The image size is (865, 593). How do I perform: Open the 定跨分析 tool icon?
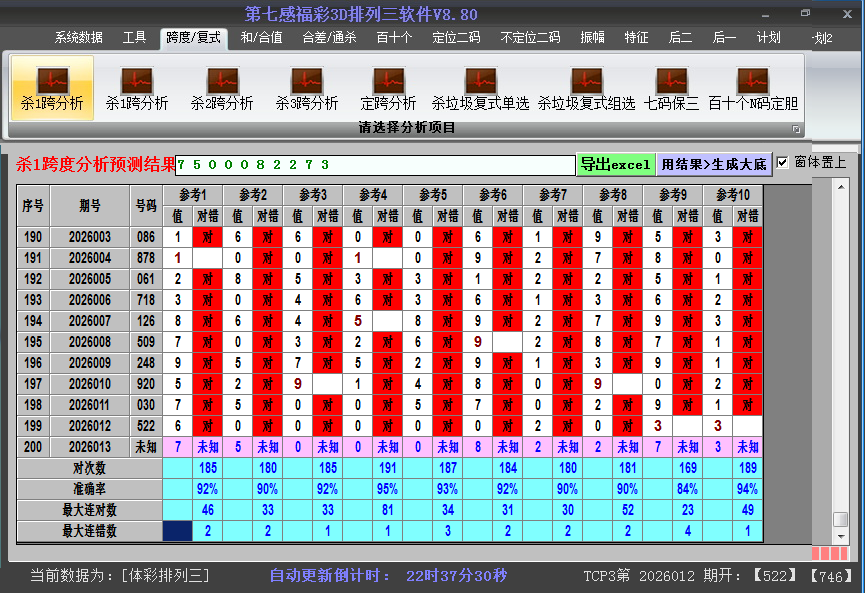[x=389, y=88]
